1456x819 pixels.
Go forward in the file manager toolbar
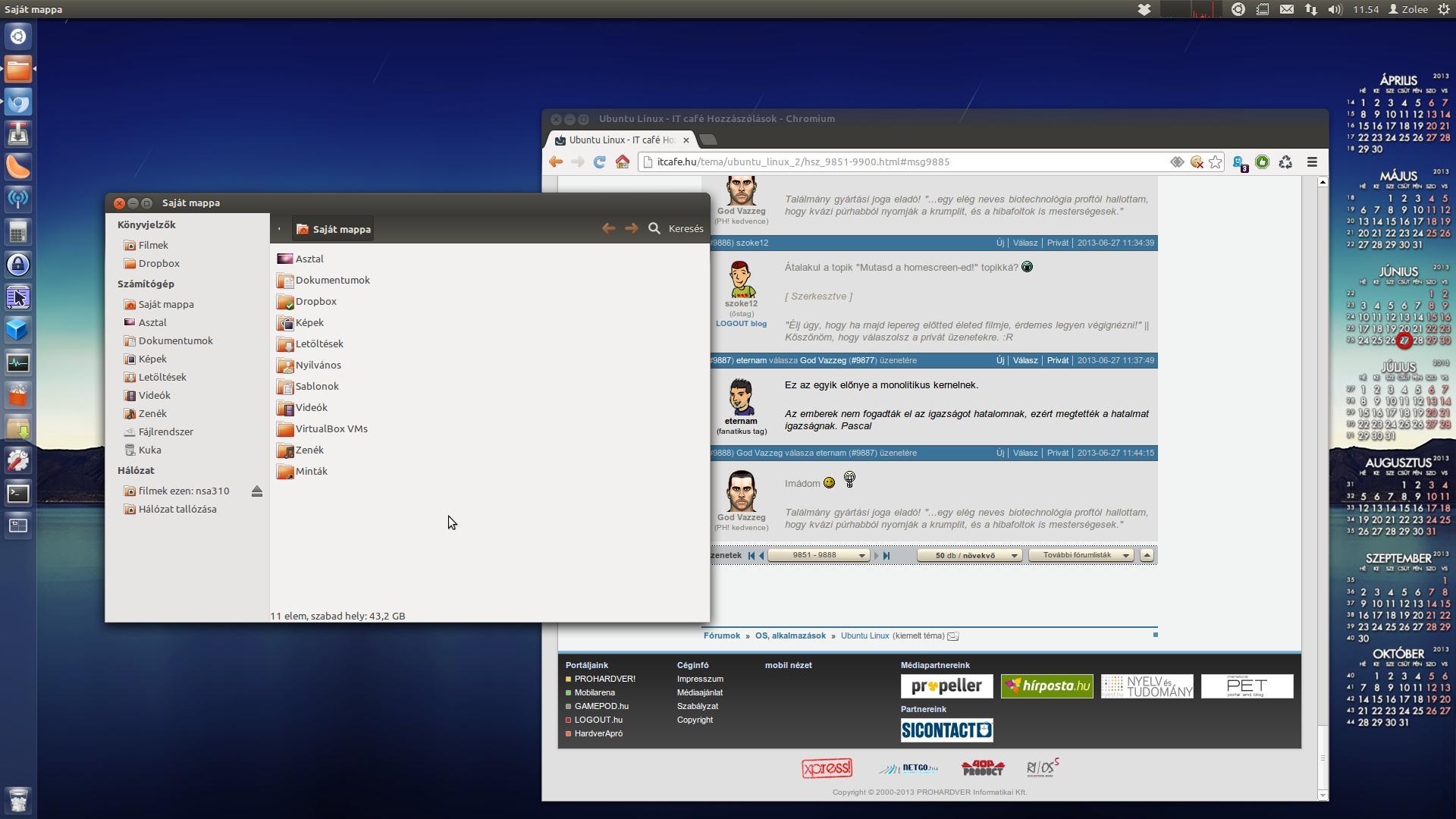point(631,228)
